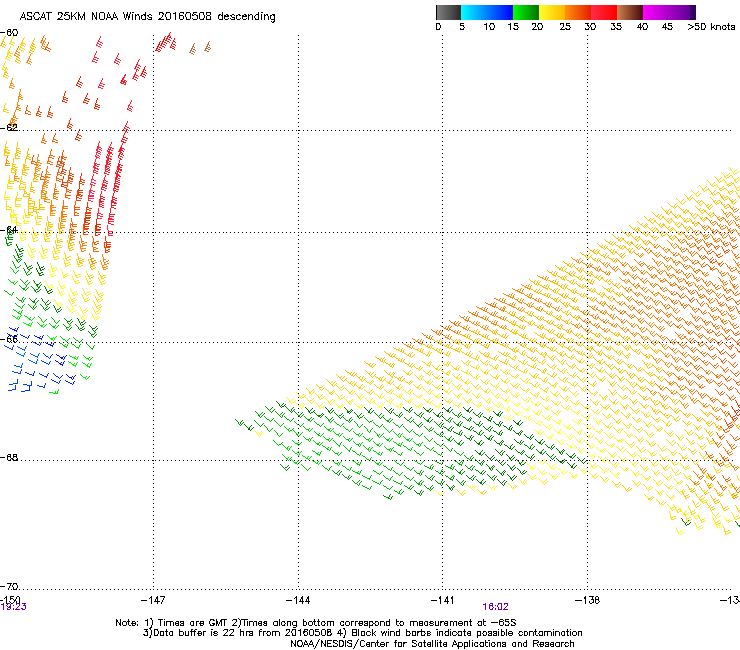Click the NOAA/NESDIS credit line
This screenshot has height=650, width=740.
(x=432, y=644)
